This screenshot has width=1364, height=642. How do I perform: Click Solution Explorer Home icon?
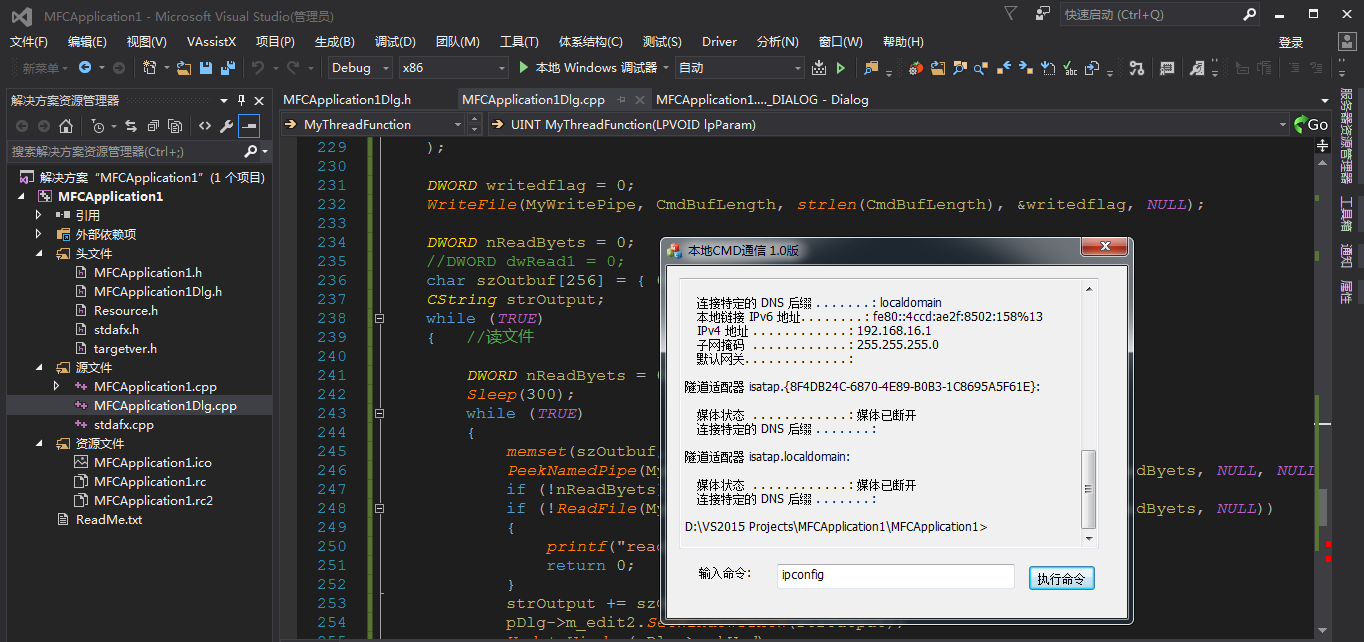(x=66, y=125)
